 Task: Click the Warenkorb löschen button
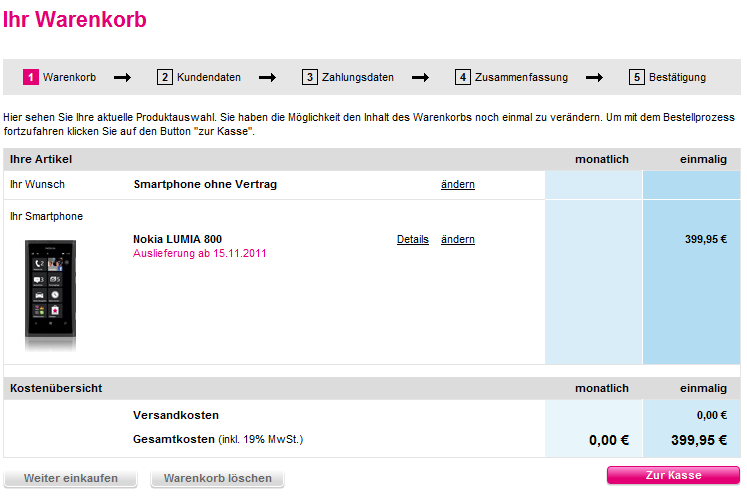click(217, 478)
